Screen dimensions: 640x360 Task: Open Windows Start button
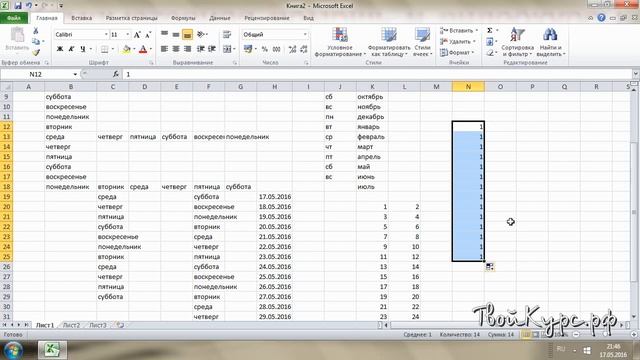(13, 351)
